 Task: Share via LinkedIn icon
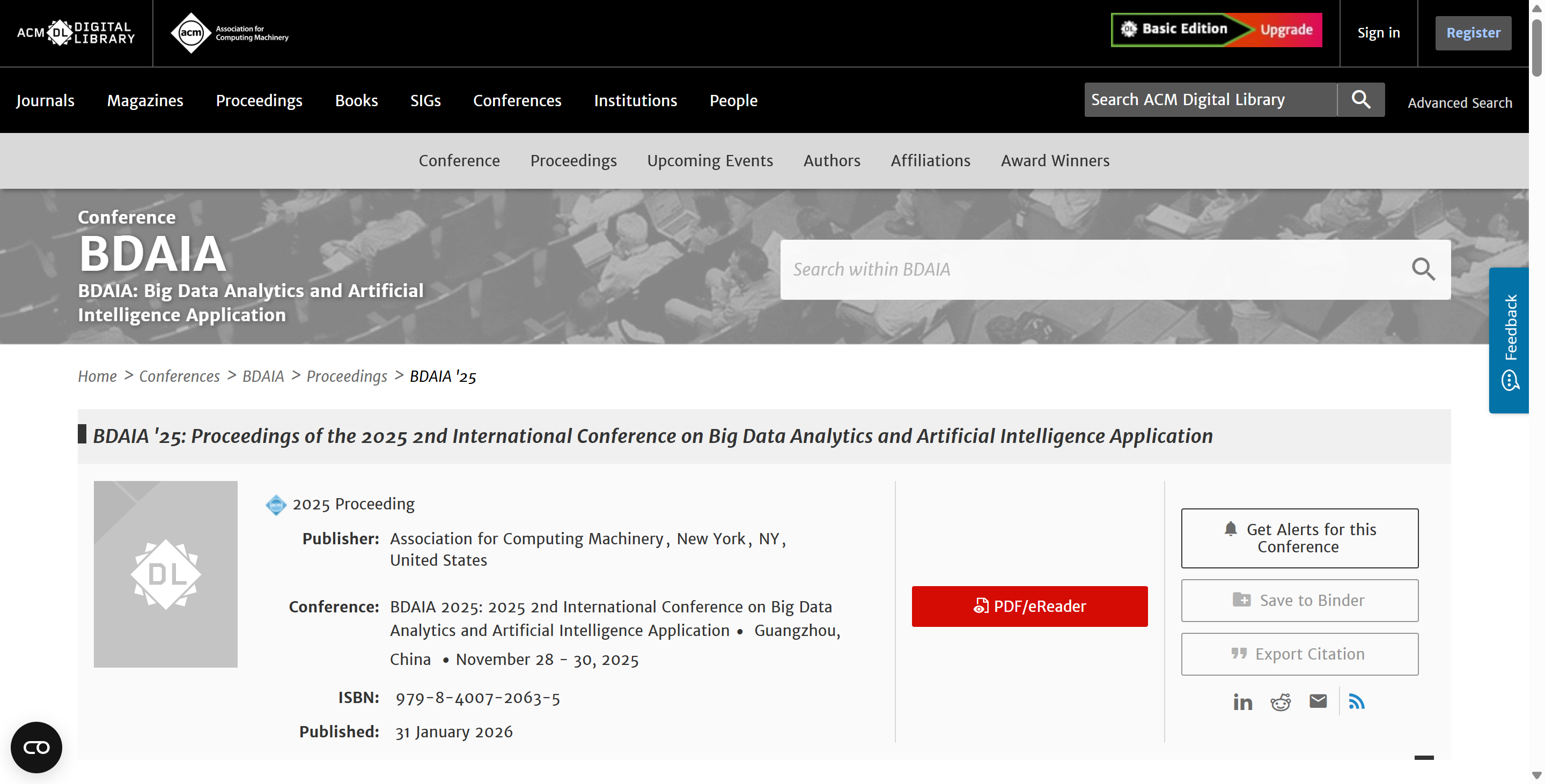1242,702
